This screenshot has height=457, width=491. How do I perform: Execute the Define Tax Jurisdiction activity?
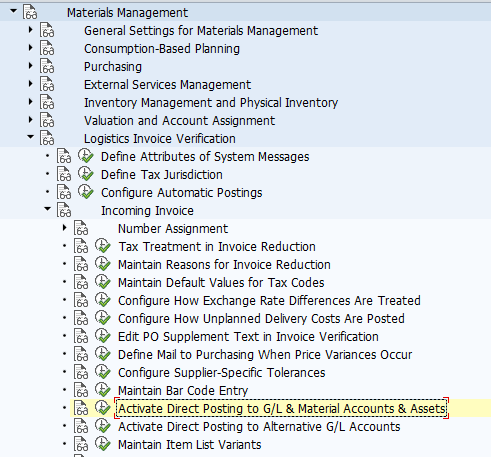[x=86, y=174]
